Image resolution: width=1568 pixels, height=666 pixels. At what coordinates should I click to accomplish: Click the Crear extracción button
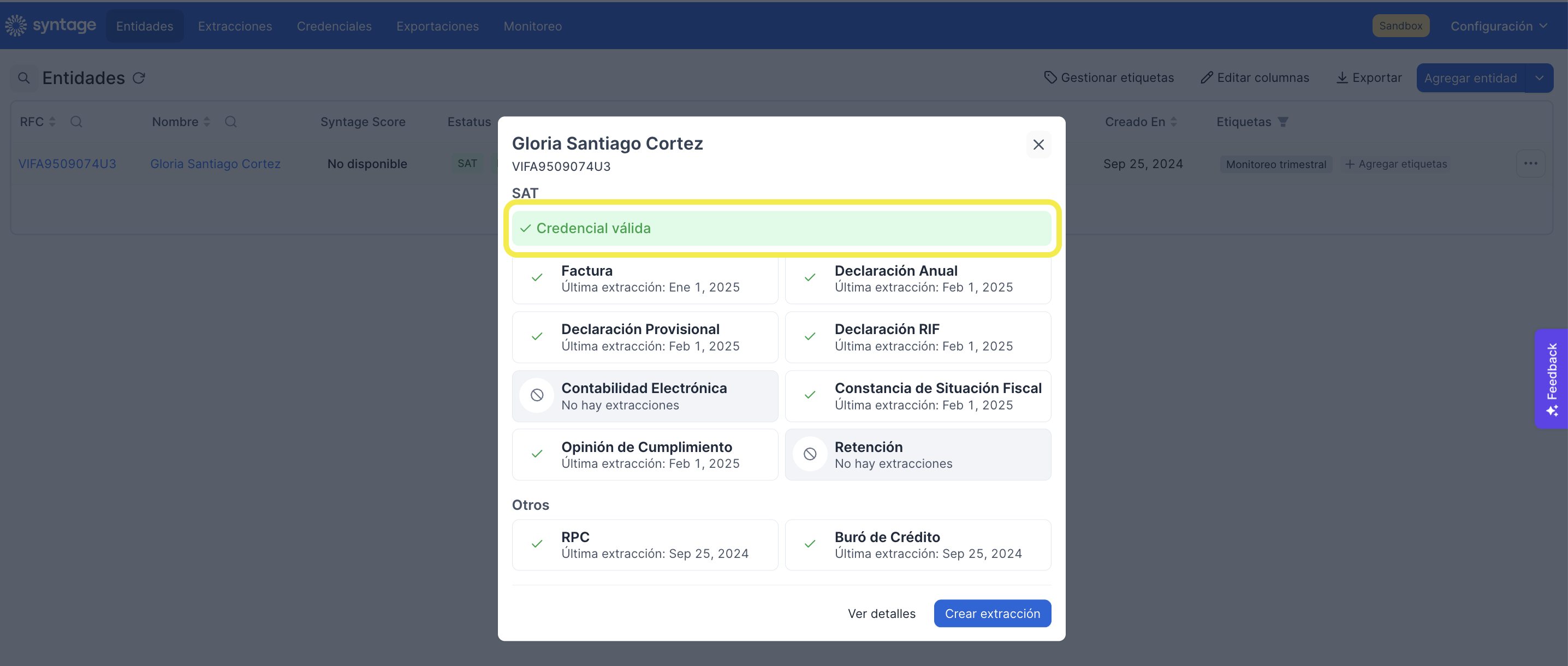pyautogui.click(x=992, y=613)
